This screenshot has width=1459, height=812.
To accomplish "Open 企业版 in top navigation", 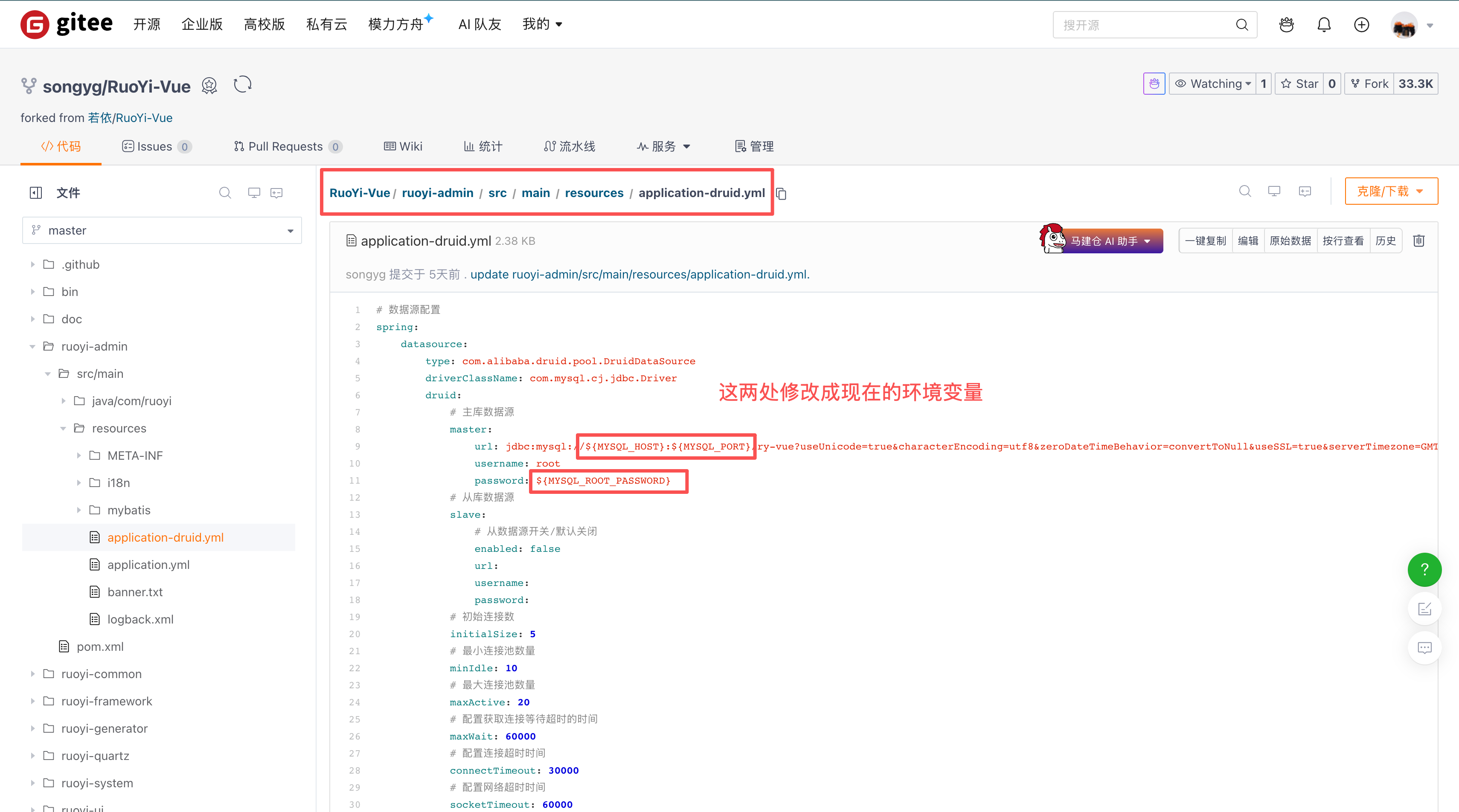I will click(x=202, y=24).
